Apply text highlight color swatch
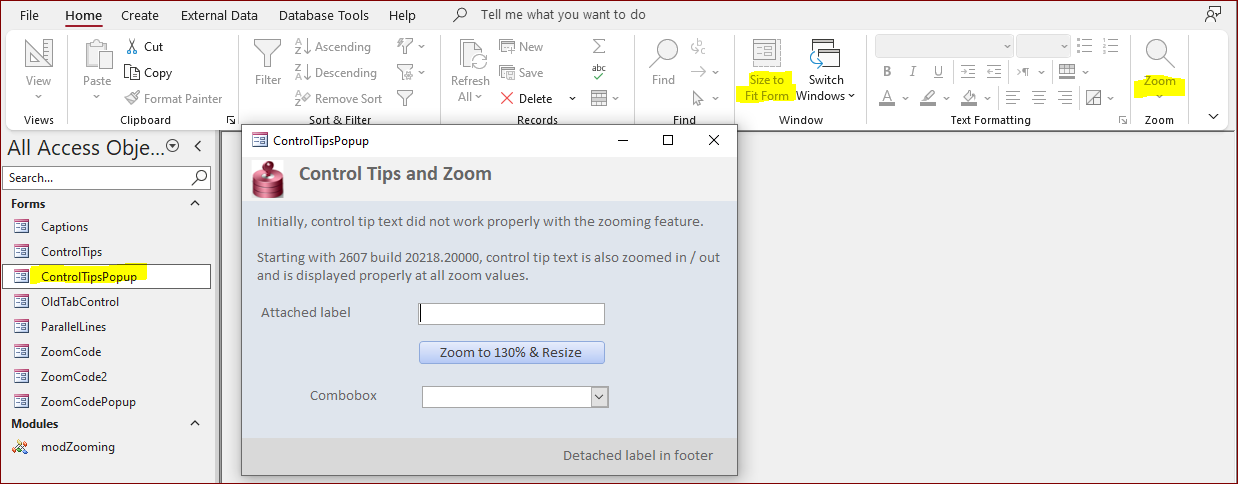 point(927,98)
